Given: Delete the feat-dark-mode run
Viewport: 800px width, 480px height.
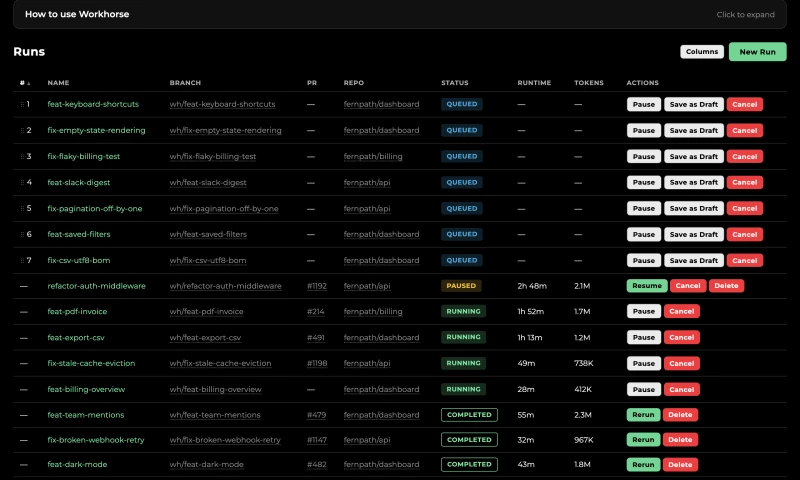Looking at the screenshot, I should pyautogui.click(x=680, y=465).
